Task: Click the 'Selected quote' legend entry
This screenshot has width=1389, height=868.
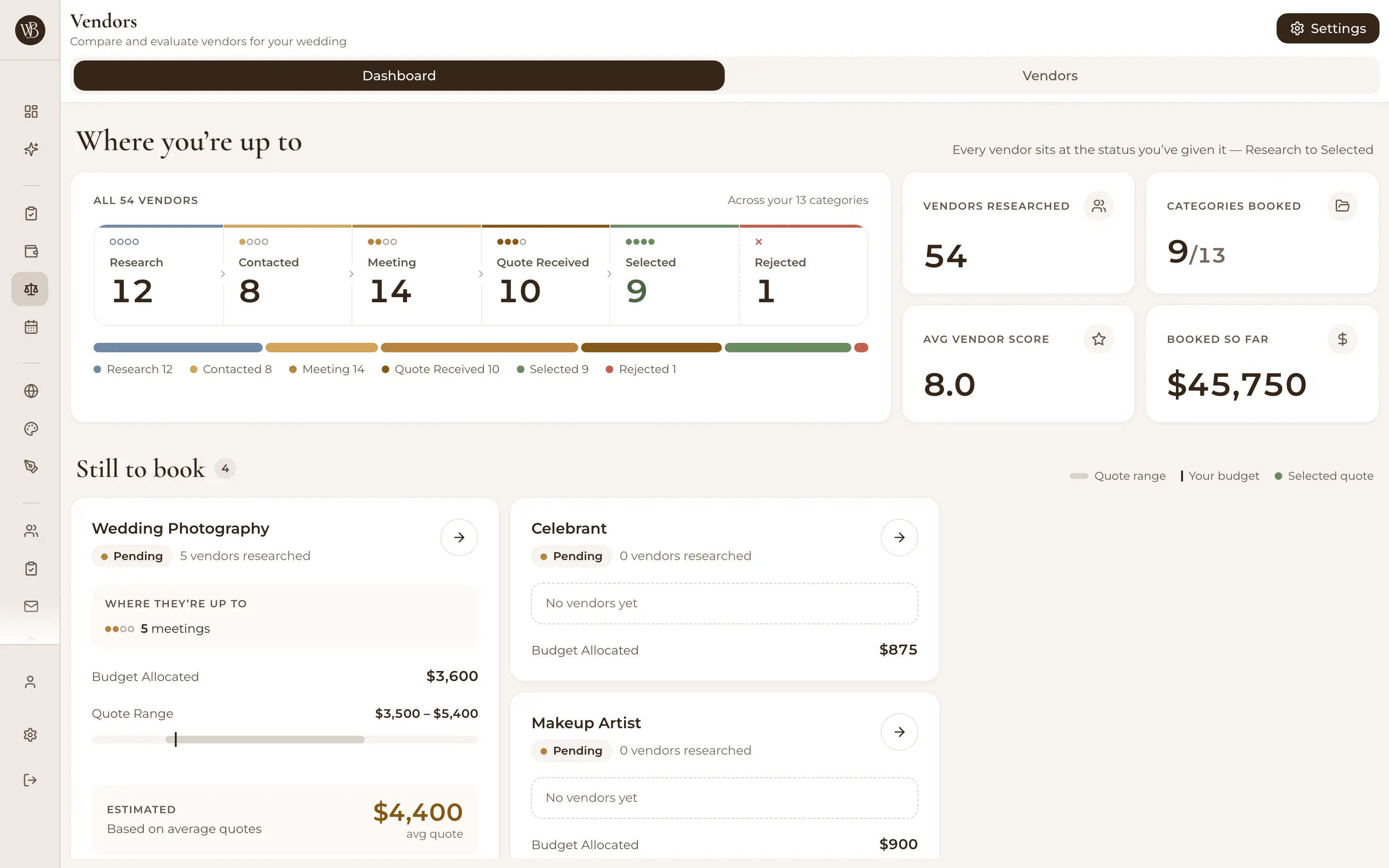Action: click(x=1323, y=476)
